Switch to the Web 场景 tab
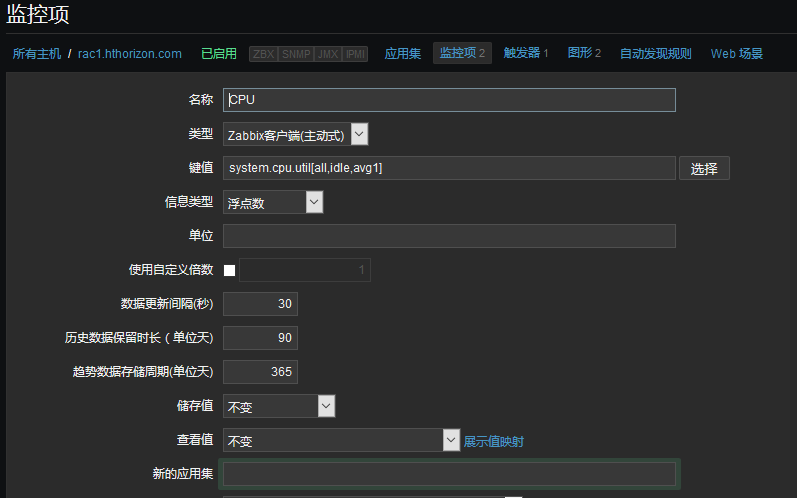The width and height of the screenshot is (797, 498). [x=737, y=54]
